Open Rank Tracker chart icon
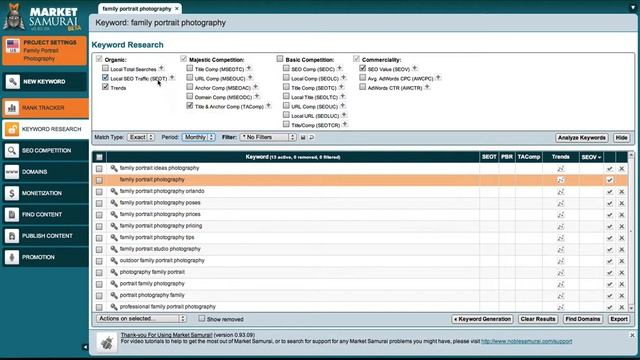The width and height of the screenshot is (640, 360). coord(12,108)
